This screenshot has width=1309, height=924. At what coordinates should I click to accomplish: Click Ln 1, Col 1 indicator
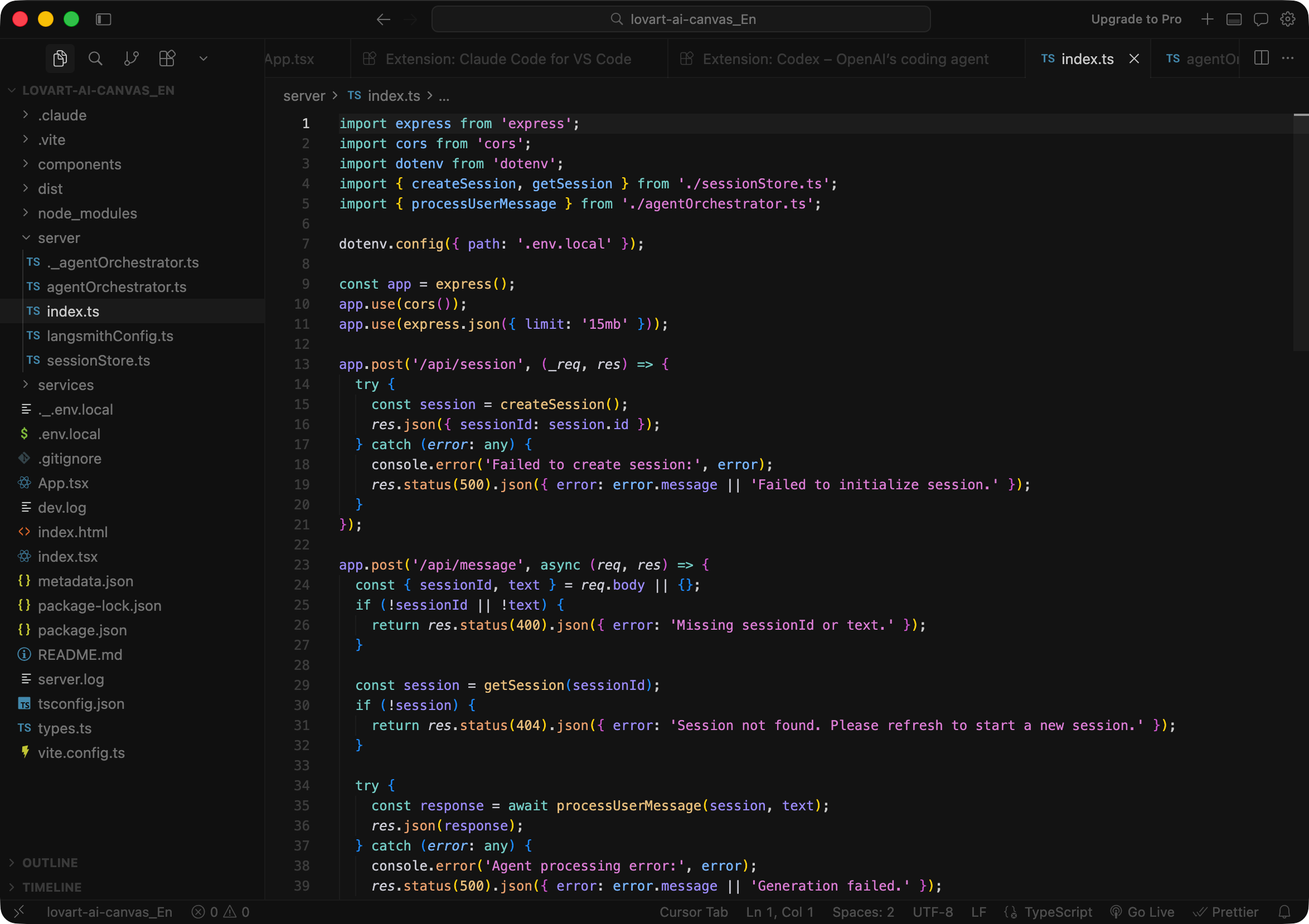tap(780, 911)
